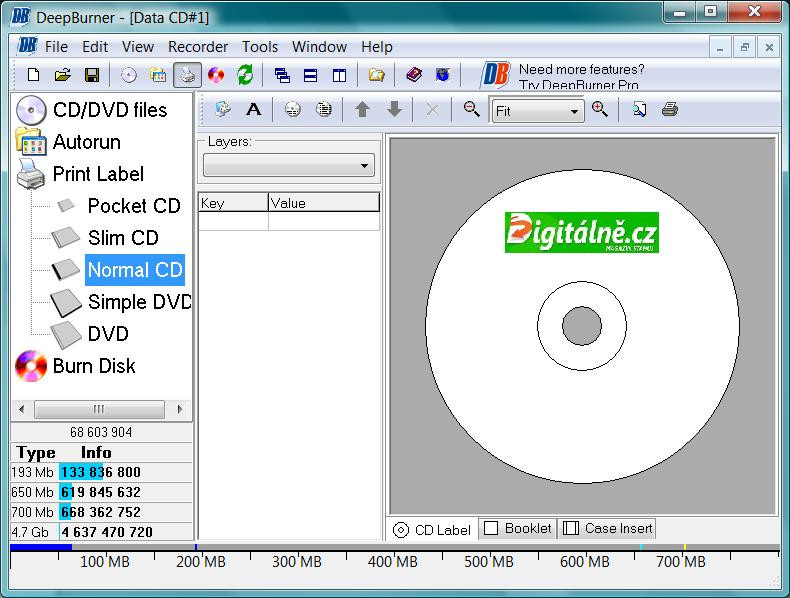790x598 pixels.
Task: Click the printer icon in label toolbar
Action: coord(670,110)
